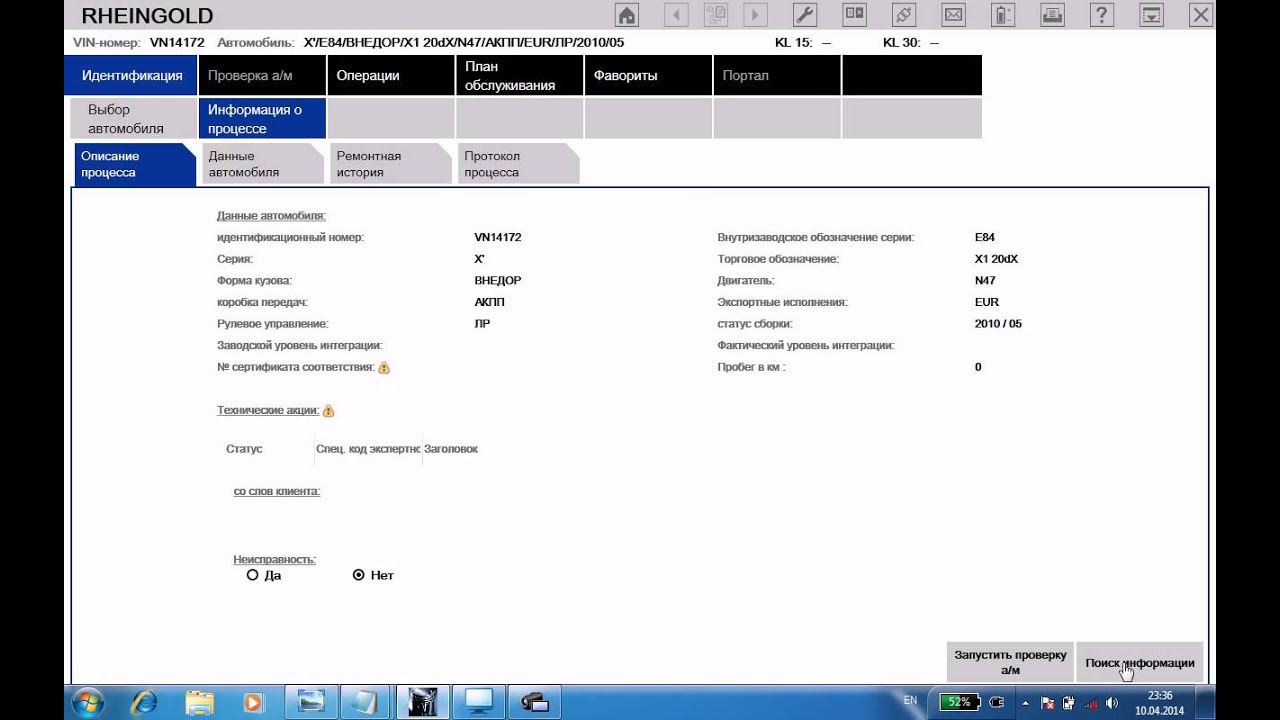
Task: Open План обслуживания tab
Action: pyautogui.click(x=519, y=75)
